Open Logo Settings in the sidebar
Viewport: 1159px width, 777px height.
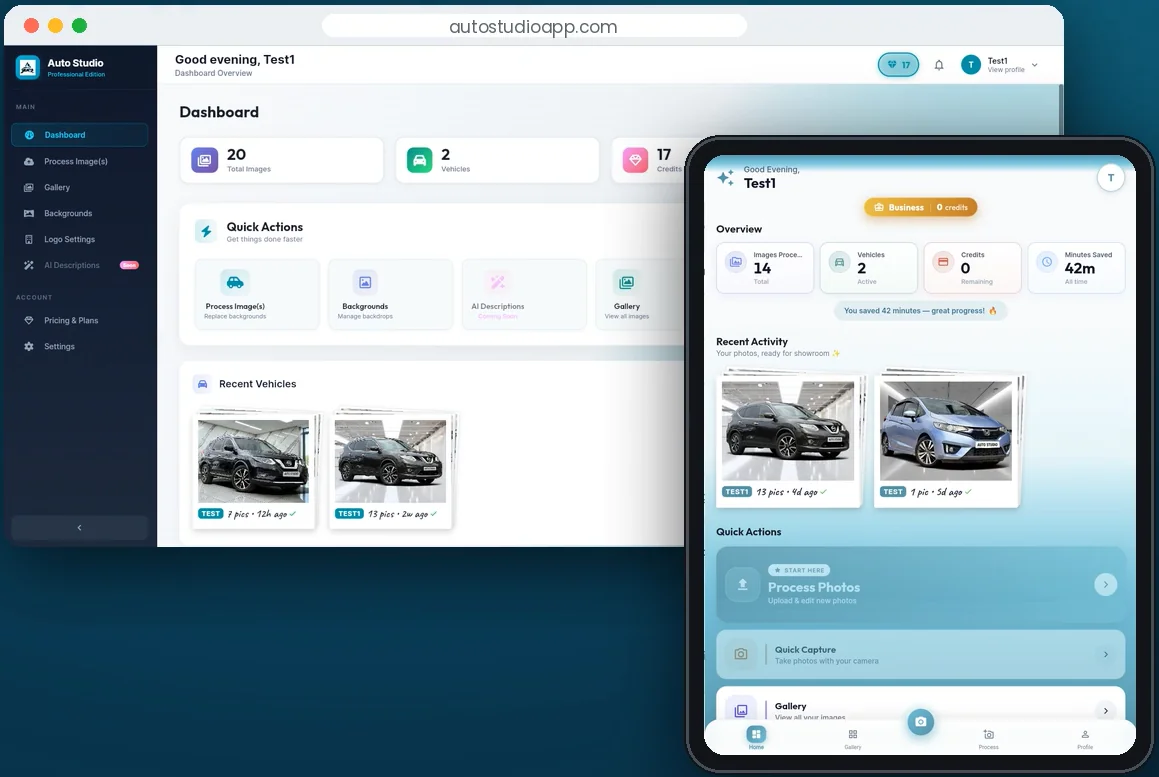pyautogui.click(x=79, y=239)
